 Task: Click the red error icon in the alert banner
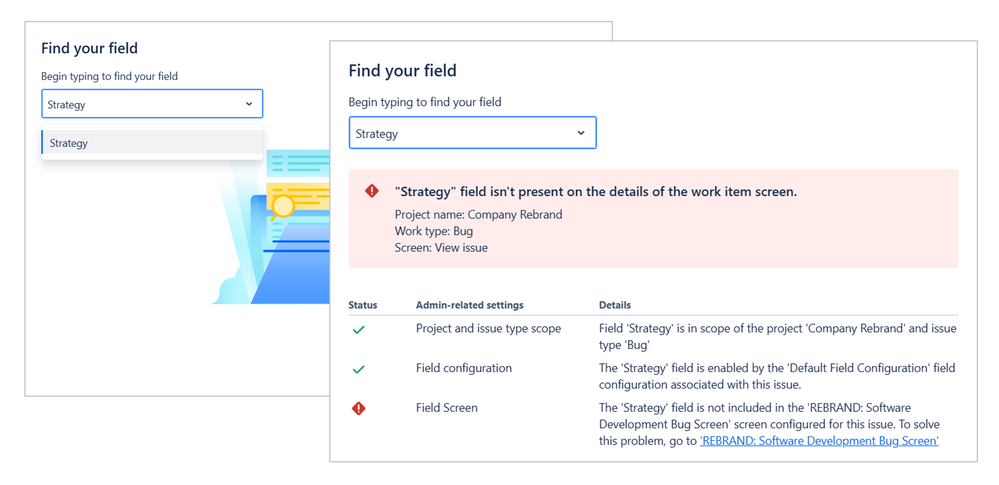(x=372, y=191)
